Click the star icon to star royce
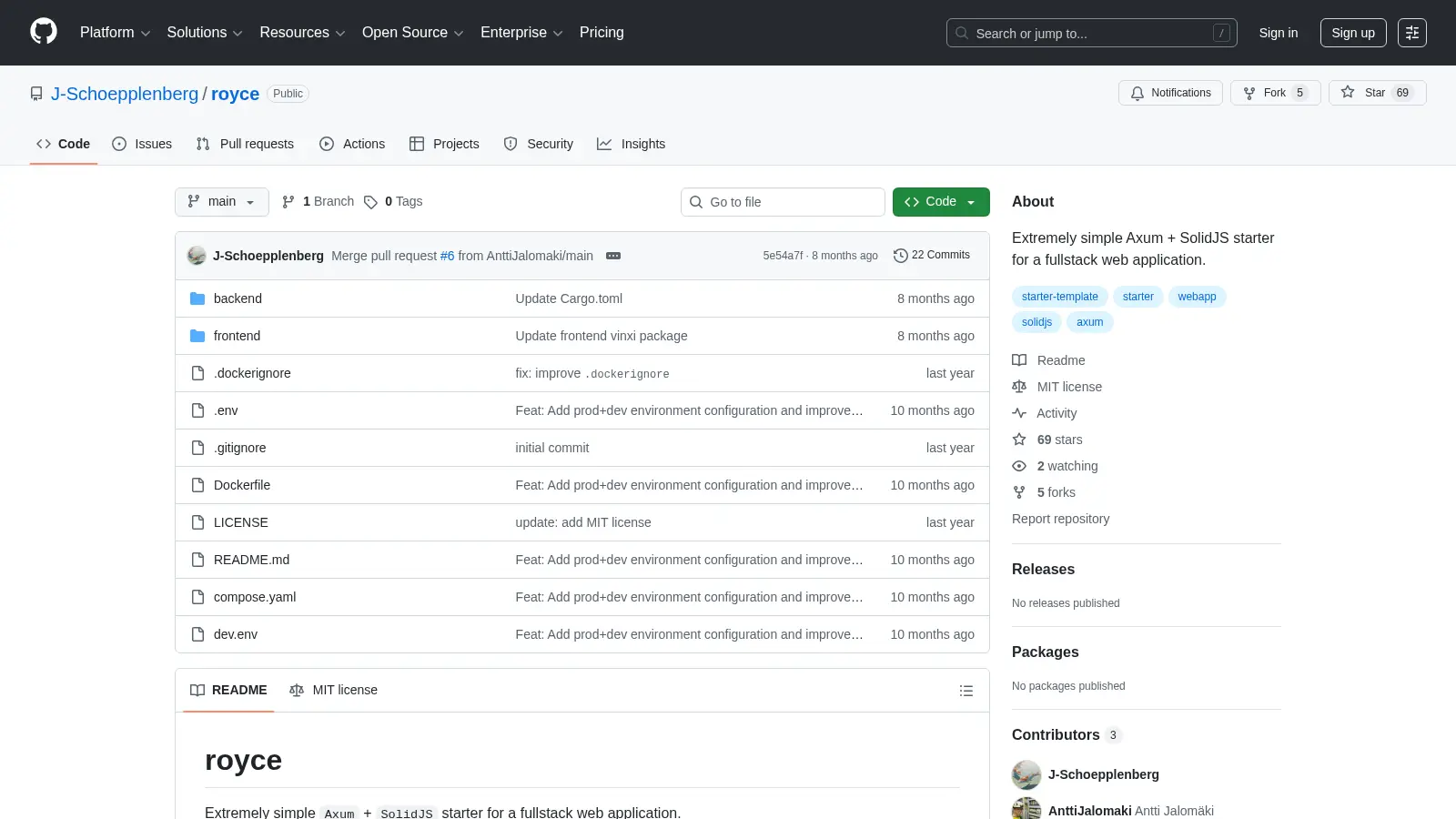 1348,93
